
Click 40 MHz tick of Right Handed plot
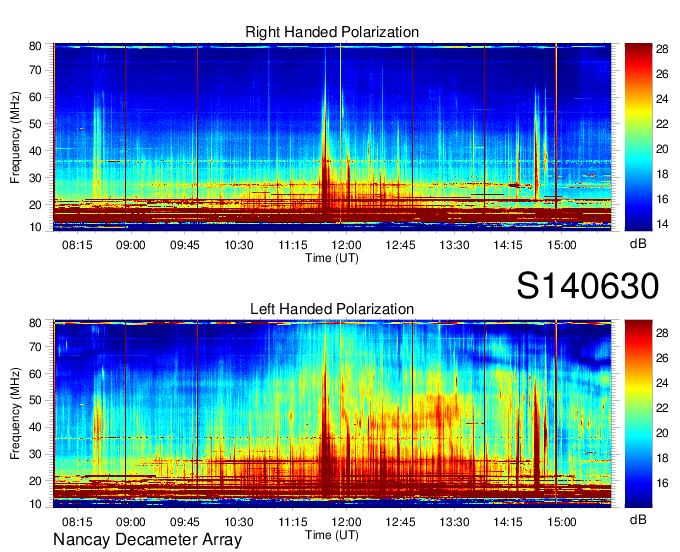pos(35,151)
